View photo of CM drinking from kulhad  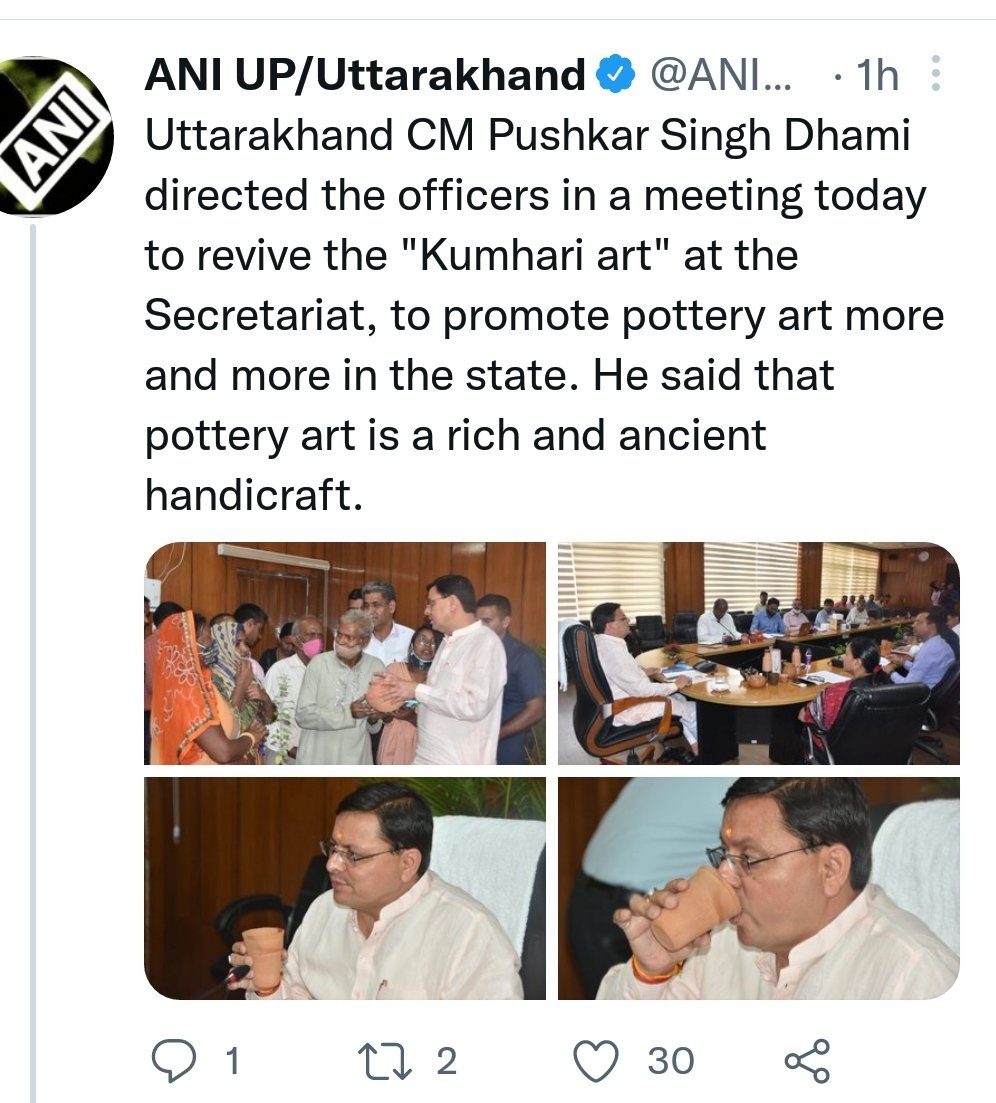click(759, 888)
